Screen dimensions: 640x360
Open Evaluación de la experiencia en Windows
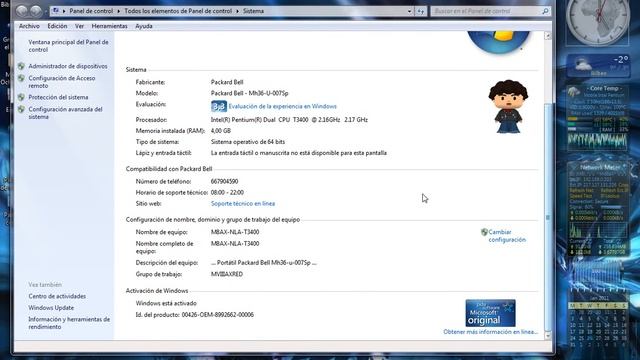(x=282, y=107)
